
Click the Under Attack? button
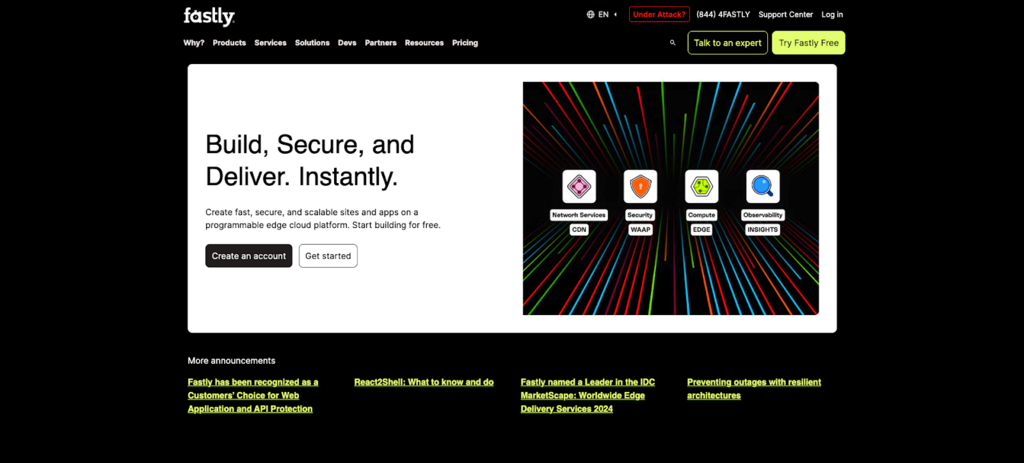coord(659,15)
